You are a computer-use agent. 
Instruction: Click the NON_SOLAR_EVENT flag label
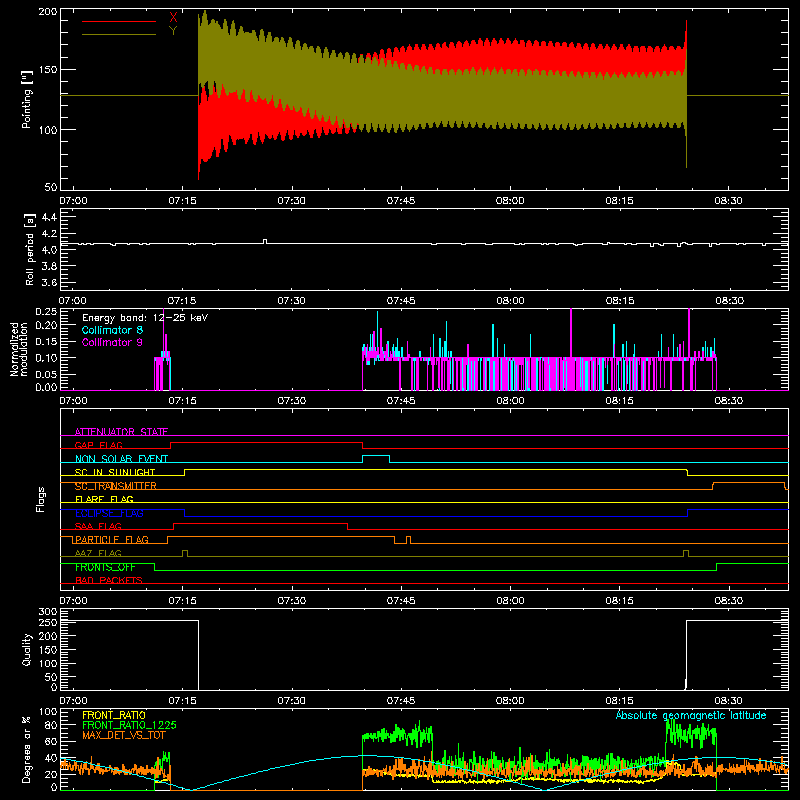click(121, 459)
